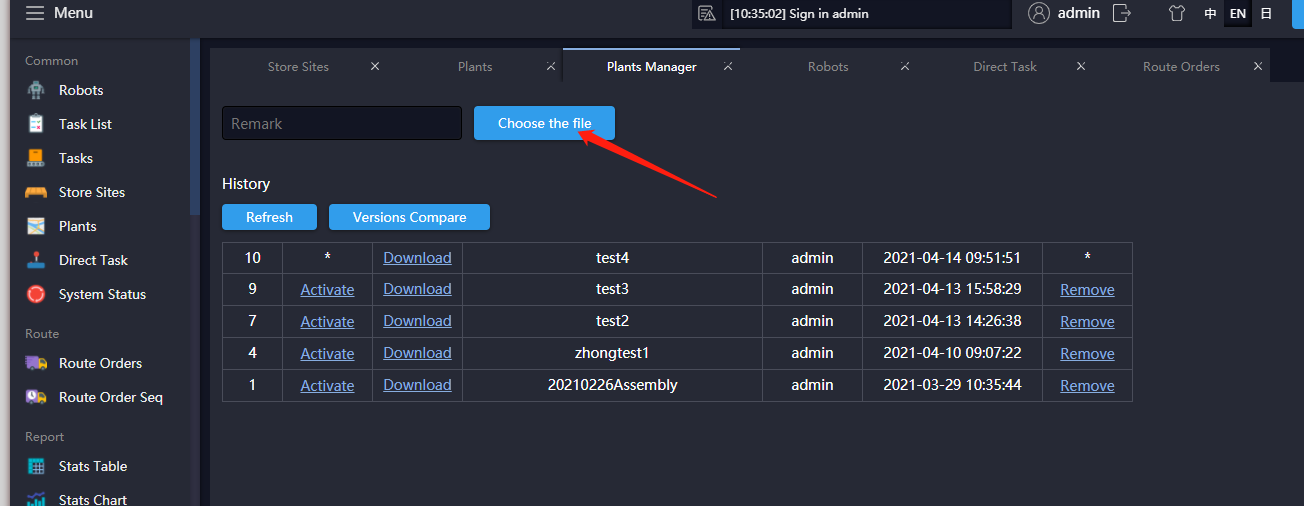
Task: Open System Status red icon
Action: (36, 294)
